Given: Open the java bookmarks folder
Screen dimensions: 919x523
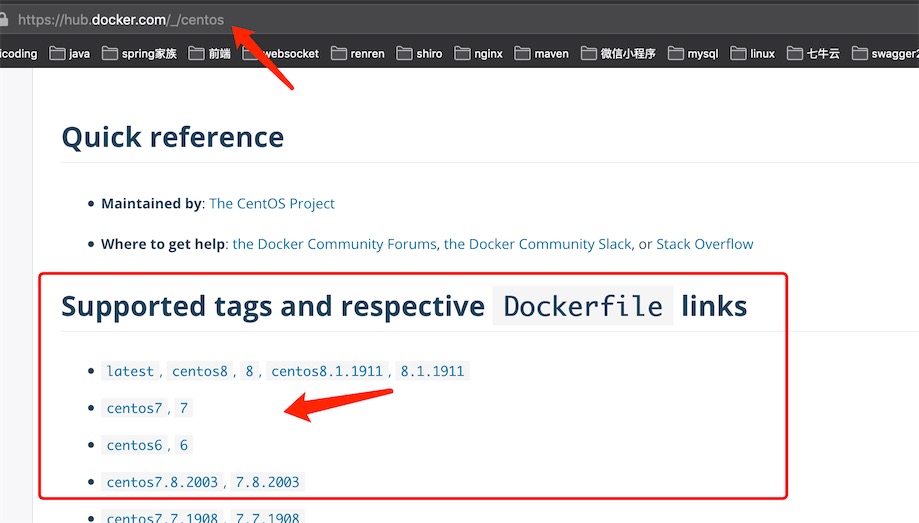Looking at the screenshot, I should [x=70, y=53].
